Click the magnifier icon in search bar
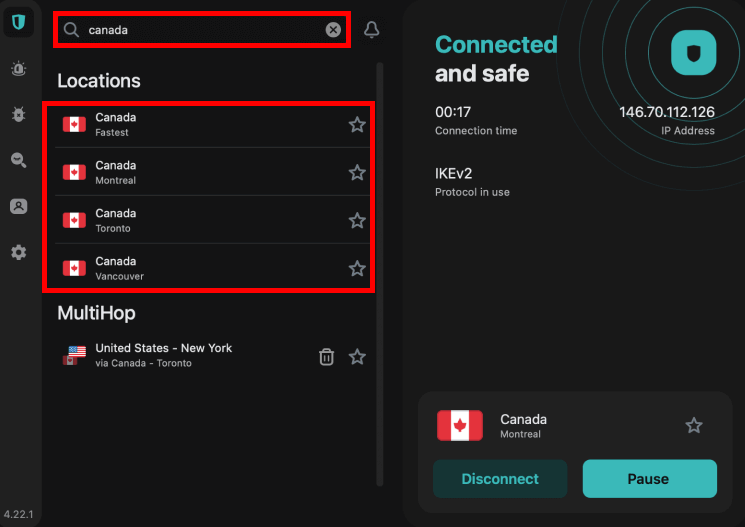The width and height of the screenshot is (745, 527). click(x=71, y=30)
